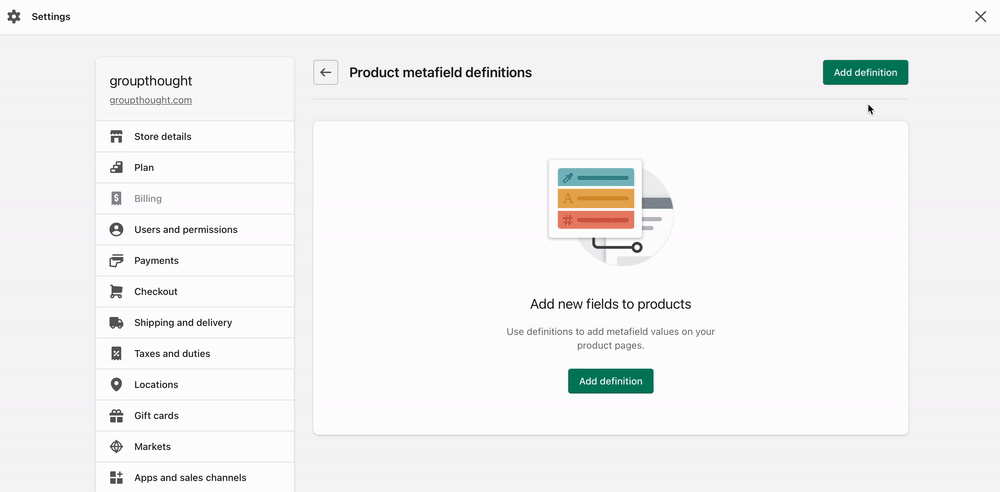This screenshot has width=1000, height=492.
Task: Go back using the arrow button
Action: point(325,72)
